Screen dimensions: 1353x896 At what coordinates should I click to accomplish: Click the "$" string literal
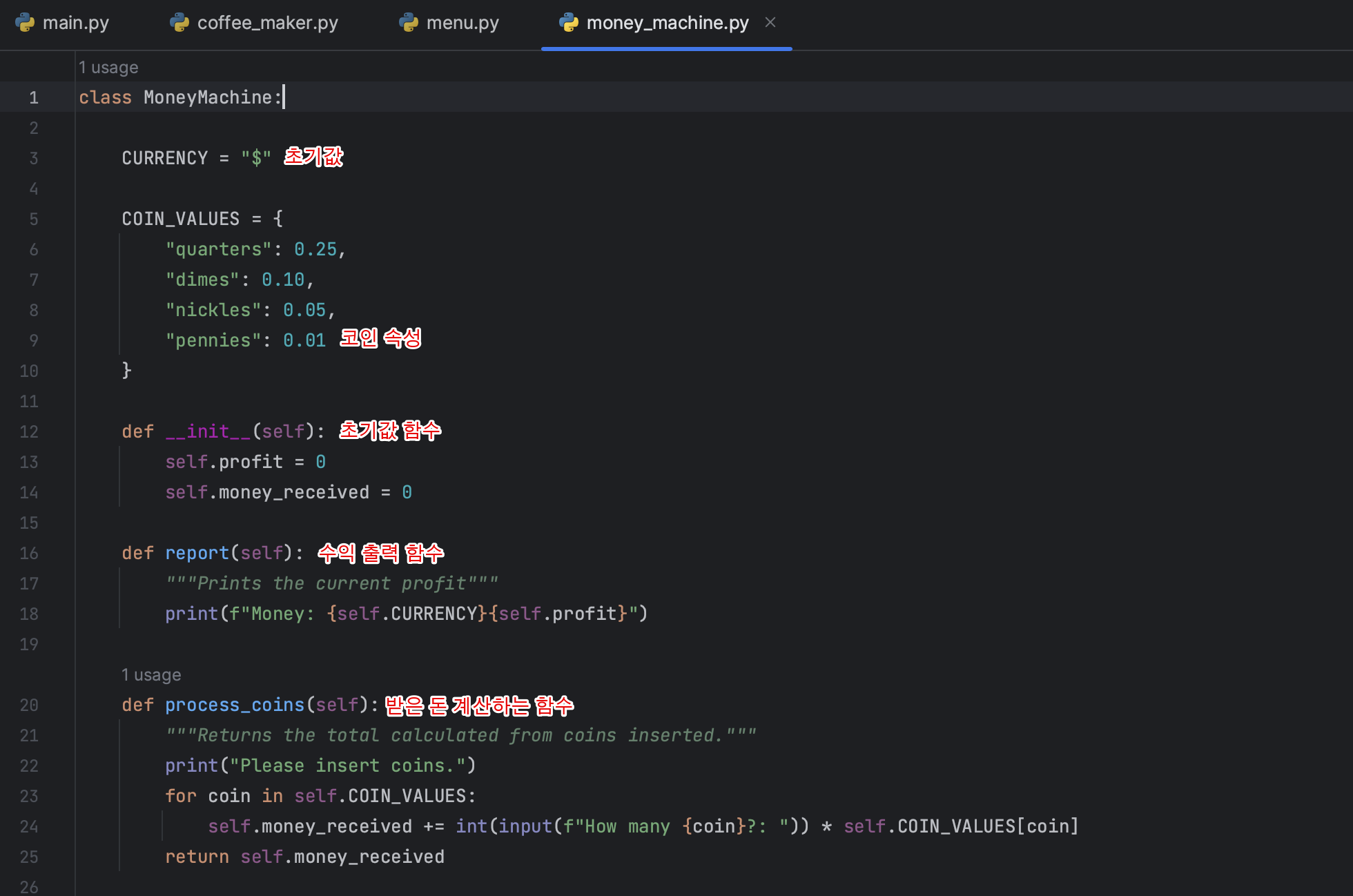point(256,159)
